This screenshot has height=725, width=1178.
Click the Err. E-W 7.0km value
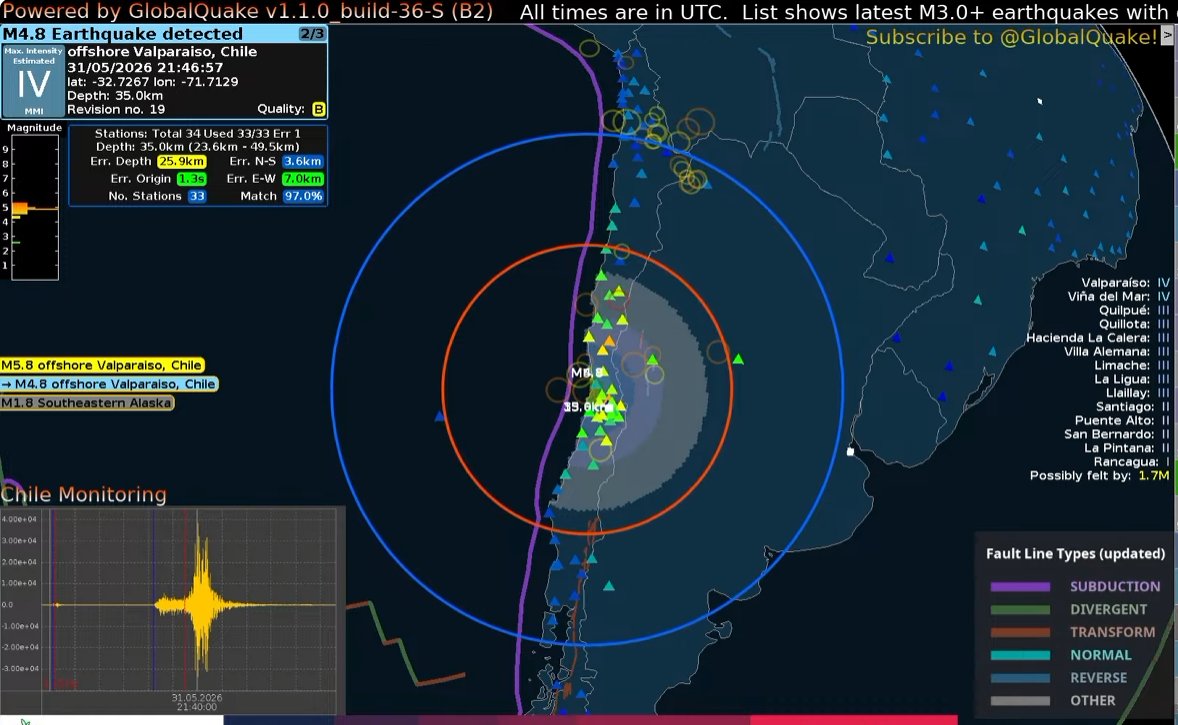click(x=303, y=179)
